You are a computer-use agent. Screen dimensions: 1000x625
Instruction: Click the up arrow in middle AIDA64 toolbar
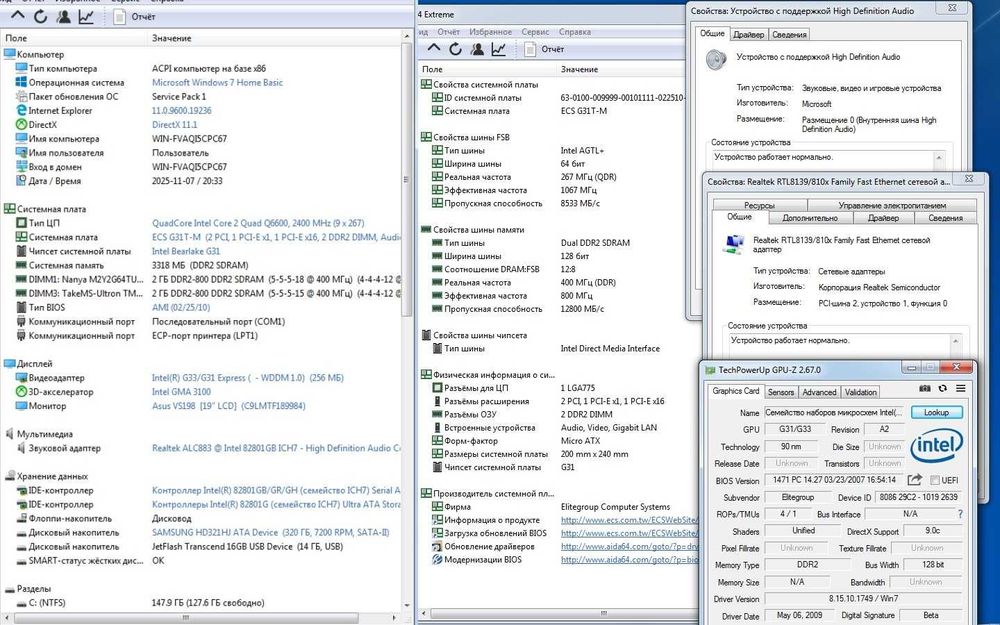click(x=434, y=48)
